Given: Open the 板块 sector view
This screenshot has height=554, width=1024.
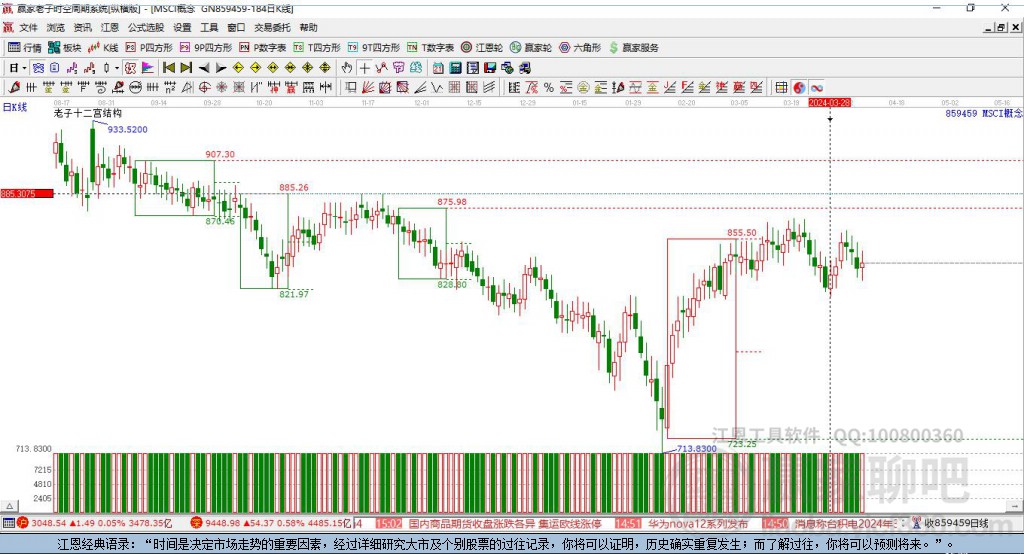Looking at the screenshot, I should [64, 48].
